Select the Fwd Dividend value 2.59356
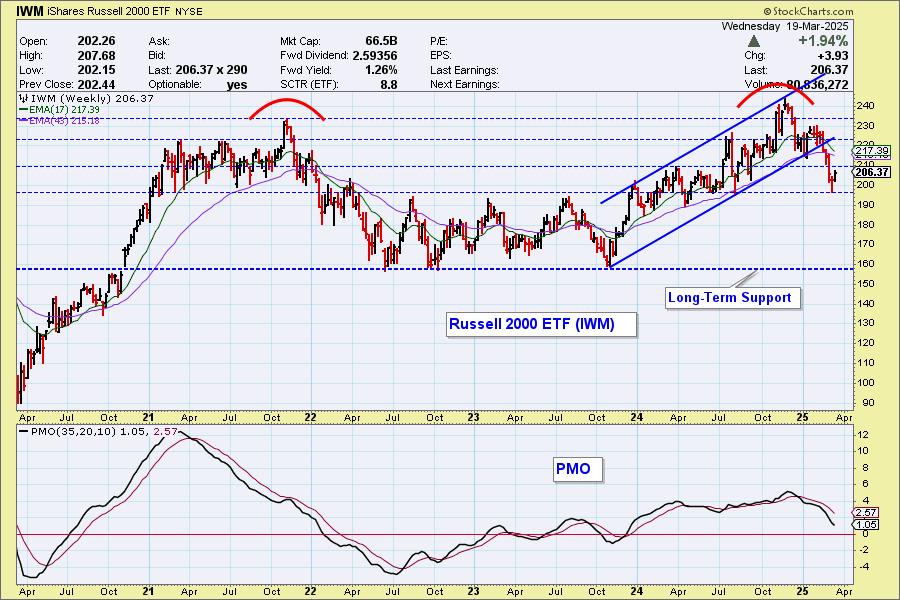 click(x=375, y=55)
